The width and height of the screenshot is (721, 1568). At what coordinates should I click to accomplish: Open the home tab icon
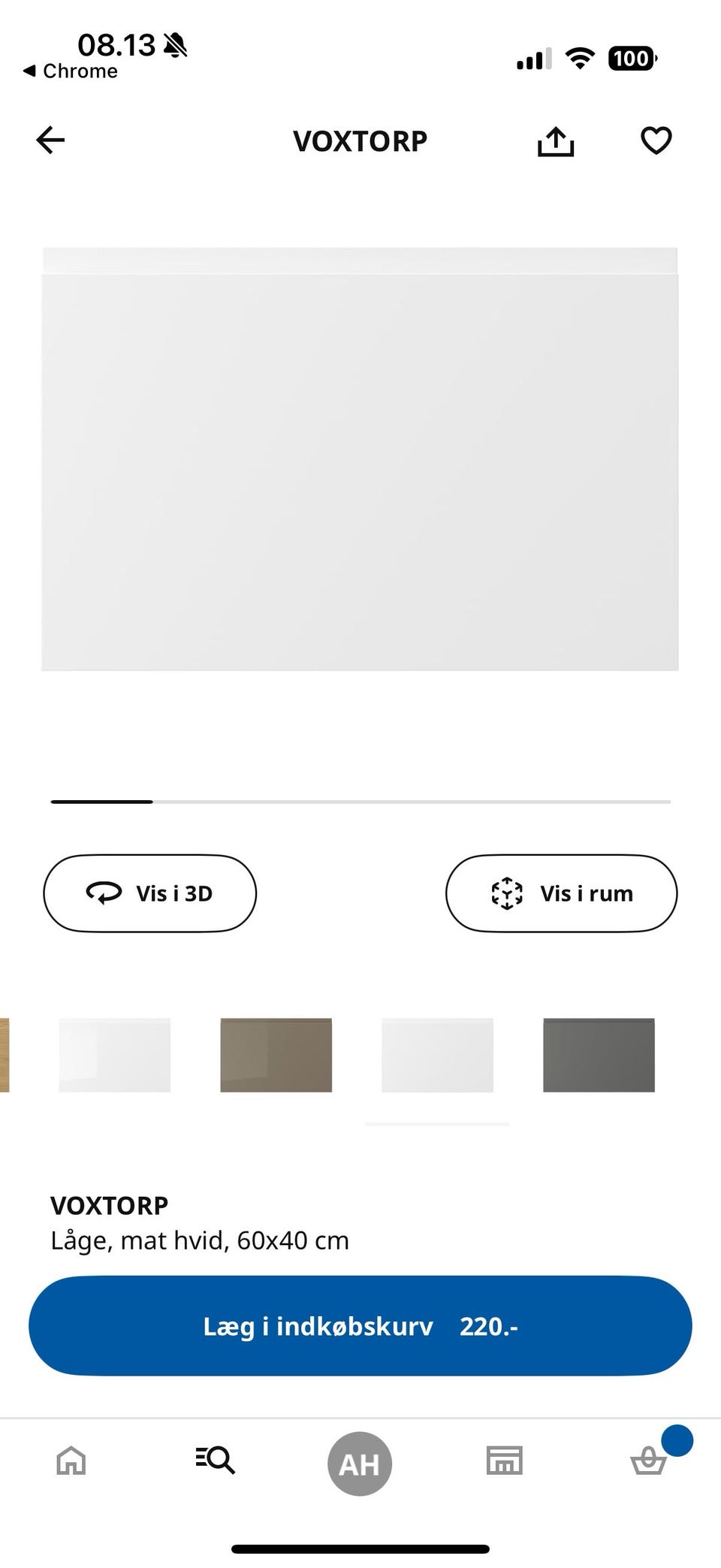(71, 1461)
